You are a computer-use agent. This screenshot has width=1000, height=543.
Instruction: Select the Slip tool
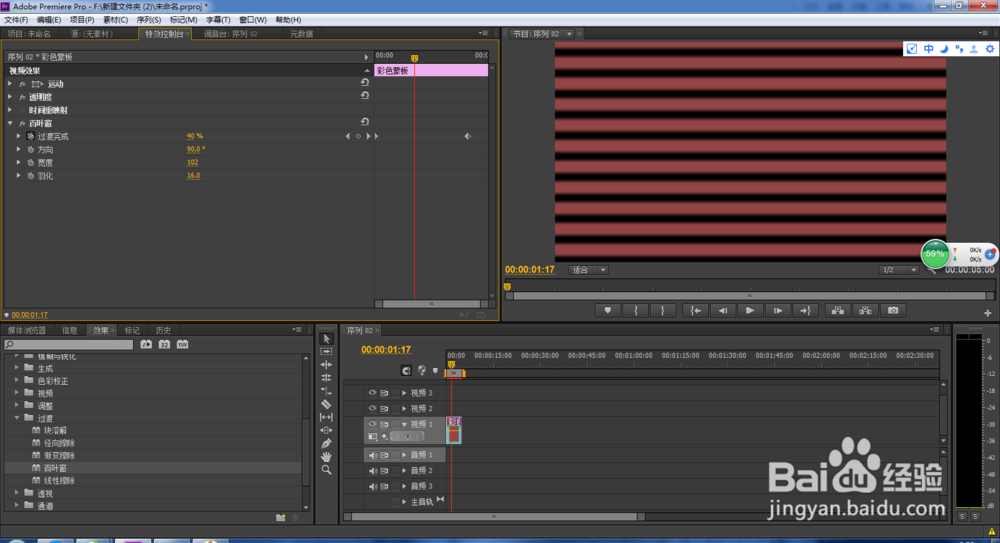click(327, 417)
